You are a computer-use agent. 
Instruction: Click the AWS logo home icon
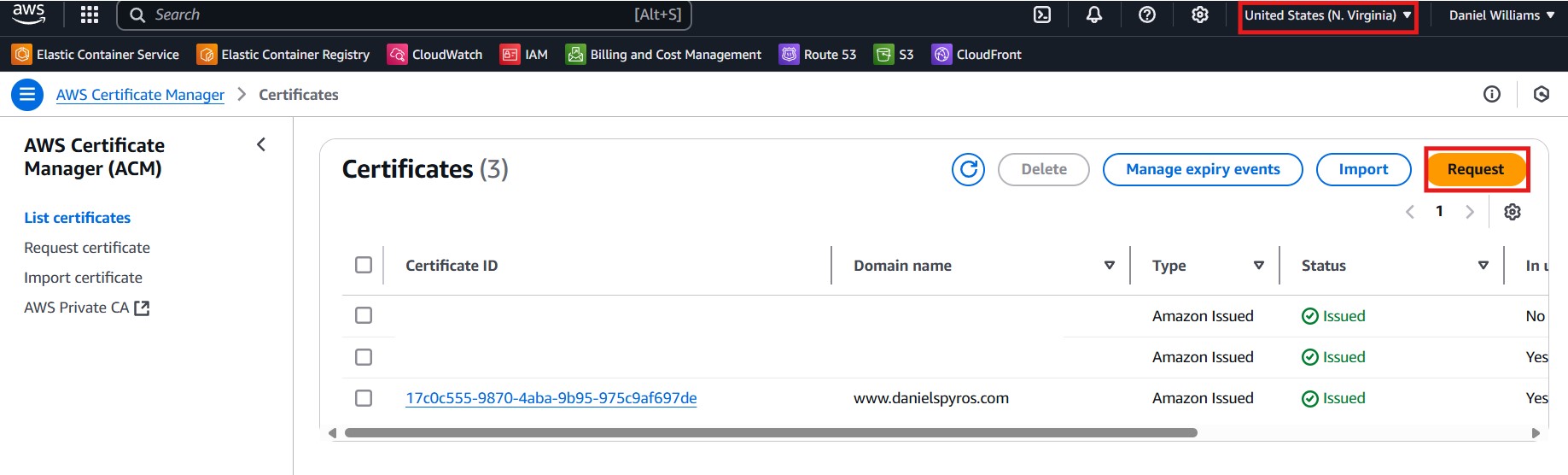(x=28, y=14)
